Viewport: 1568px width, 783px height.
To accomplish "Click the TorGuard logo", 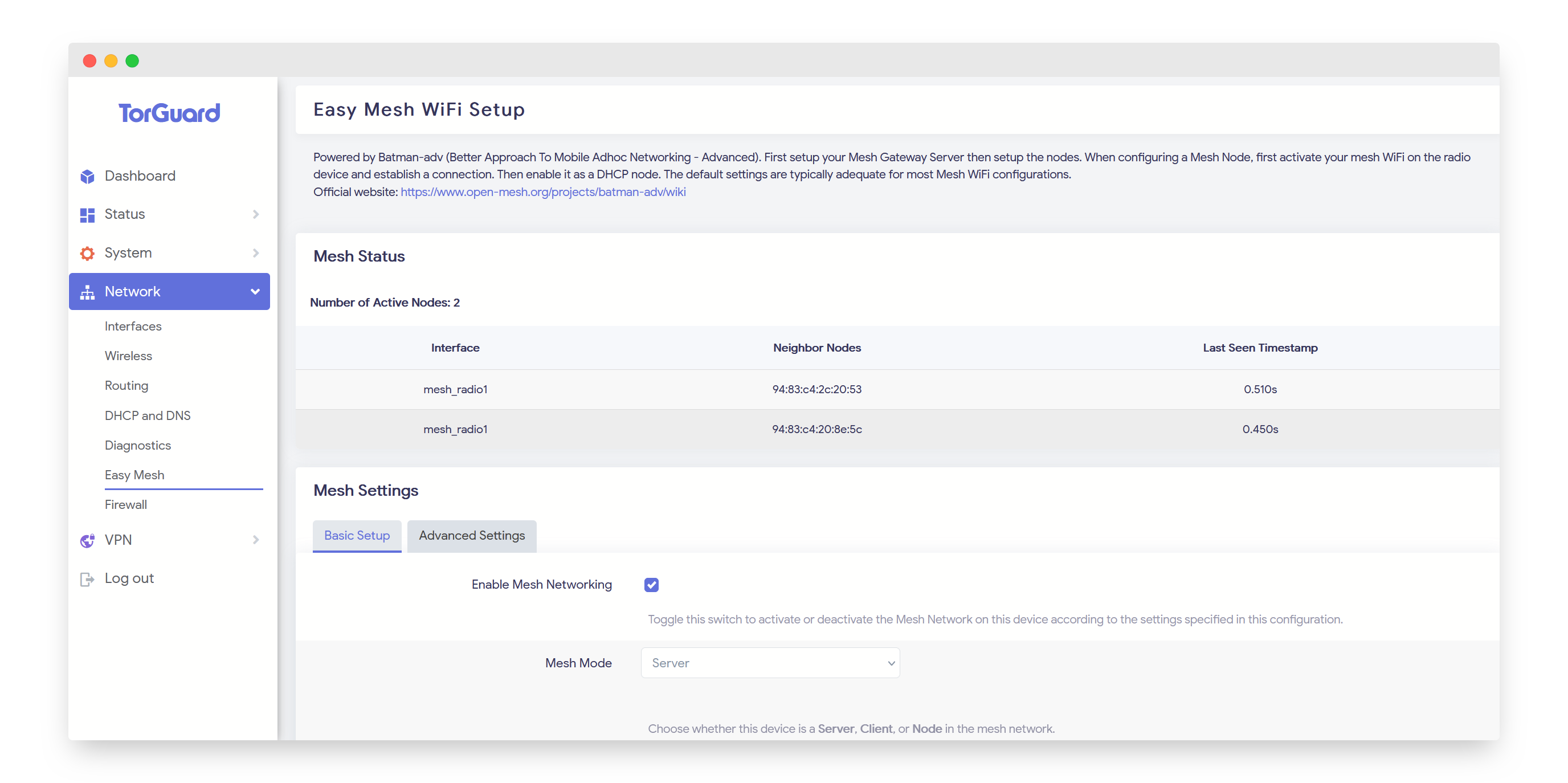I will [x=169, y=113].
